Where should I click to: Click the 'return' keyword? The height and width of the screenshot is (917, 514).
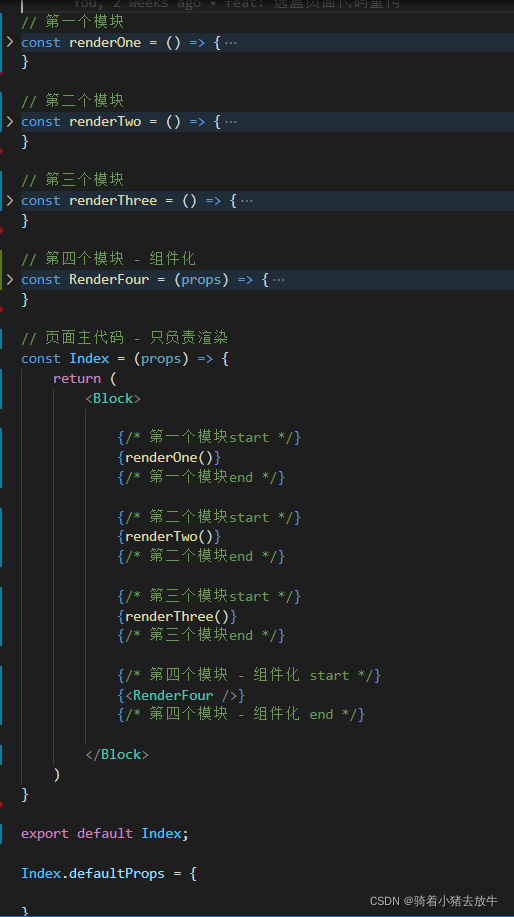pos(77,379)
